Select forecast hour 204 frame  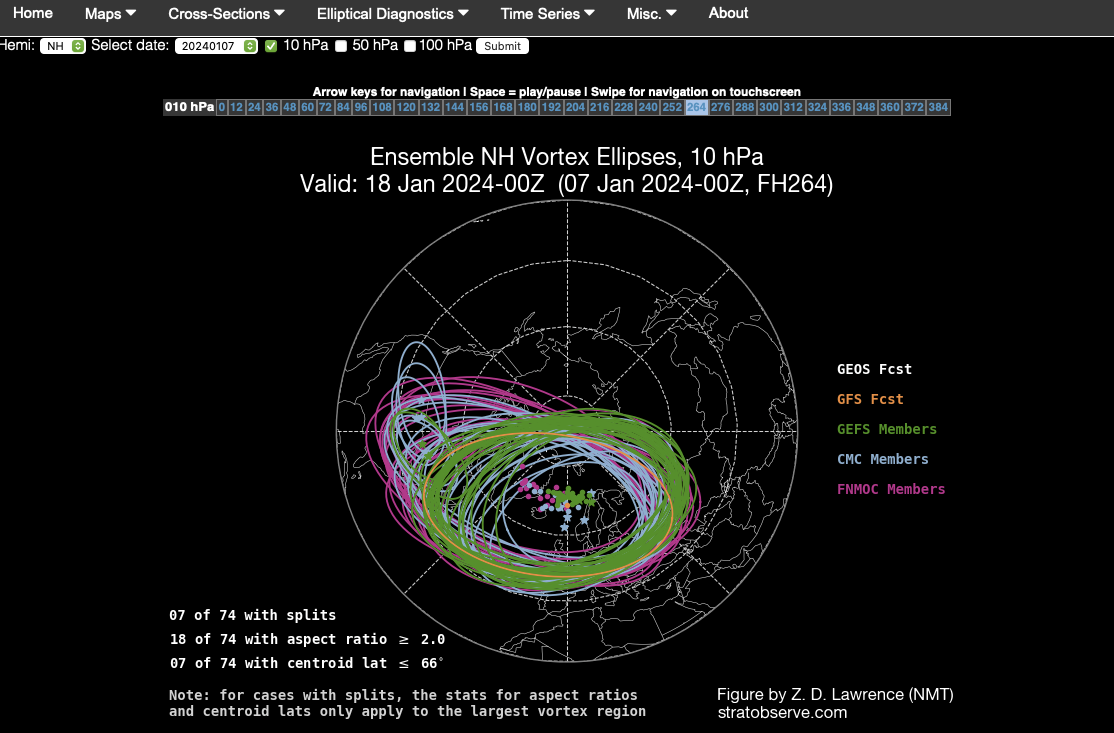(x=575, y=107)
